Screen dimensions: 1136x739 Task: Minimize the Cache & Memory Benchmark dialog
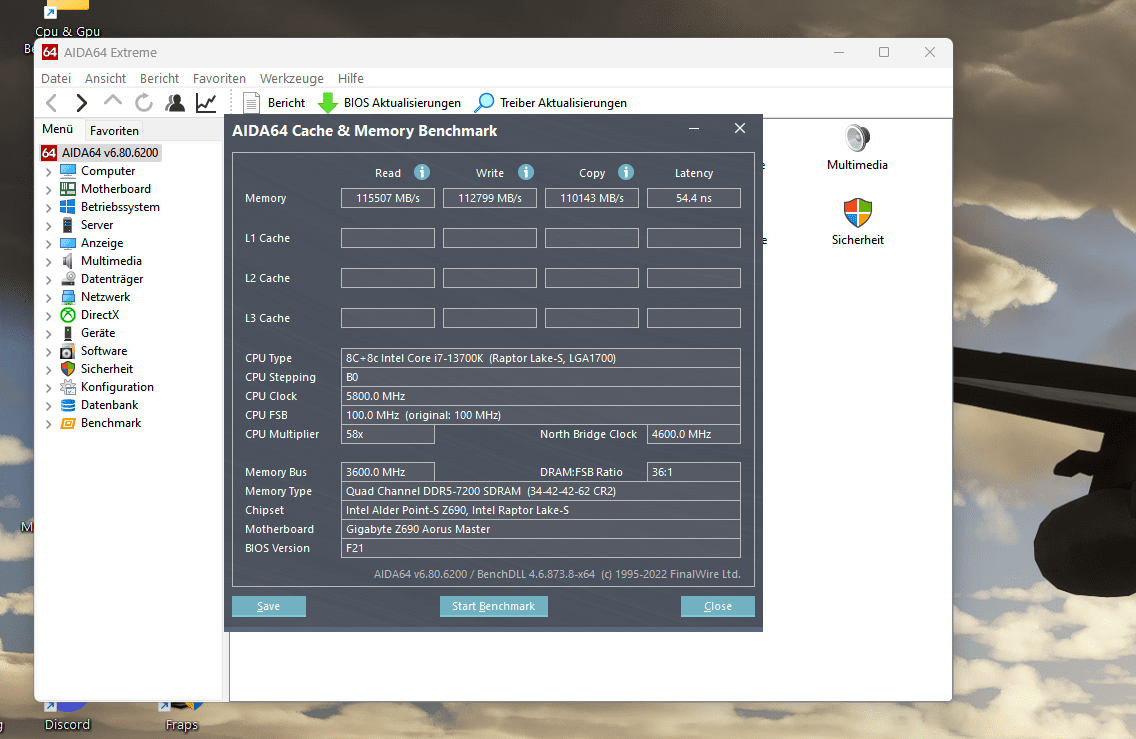coord(694,128)
